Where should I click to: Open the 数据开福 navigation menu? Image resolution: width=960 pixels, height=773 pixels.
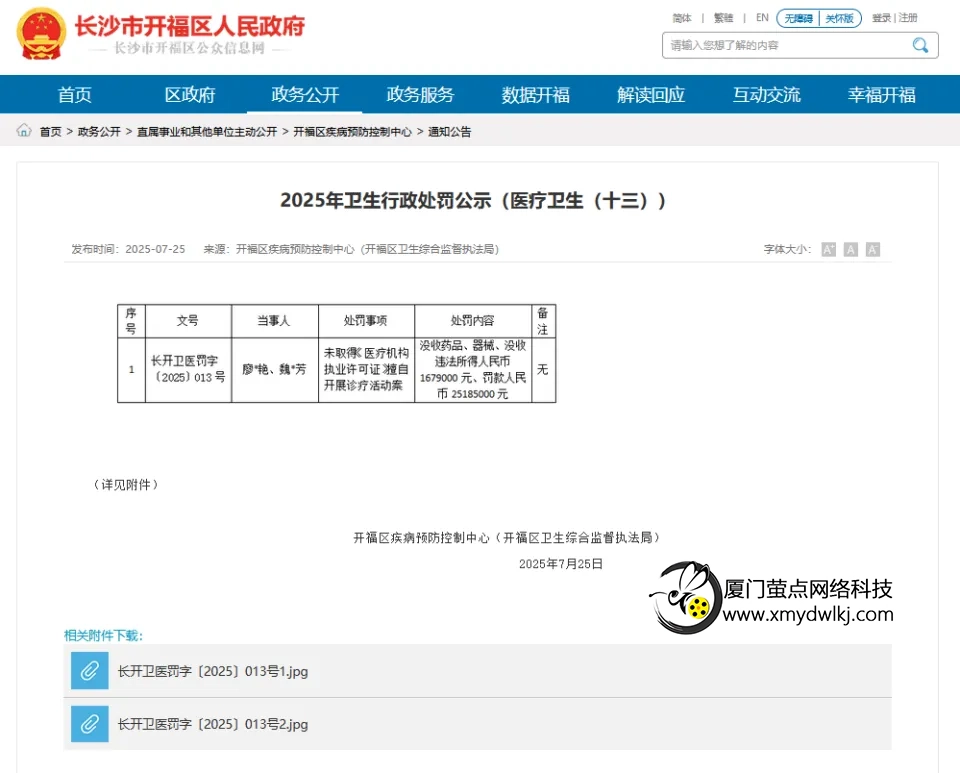(x=536, y=93)
